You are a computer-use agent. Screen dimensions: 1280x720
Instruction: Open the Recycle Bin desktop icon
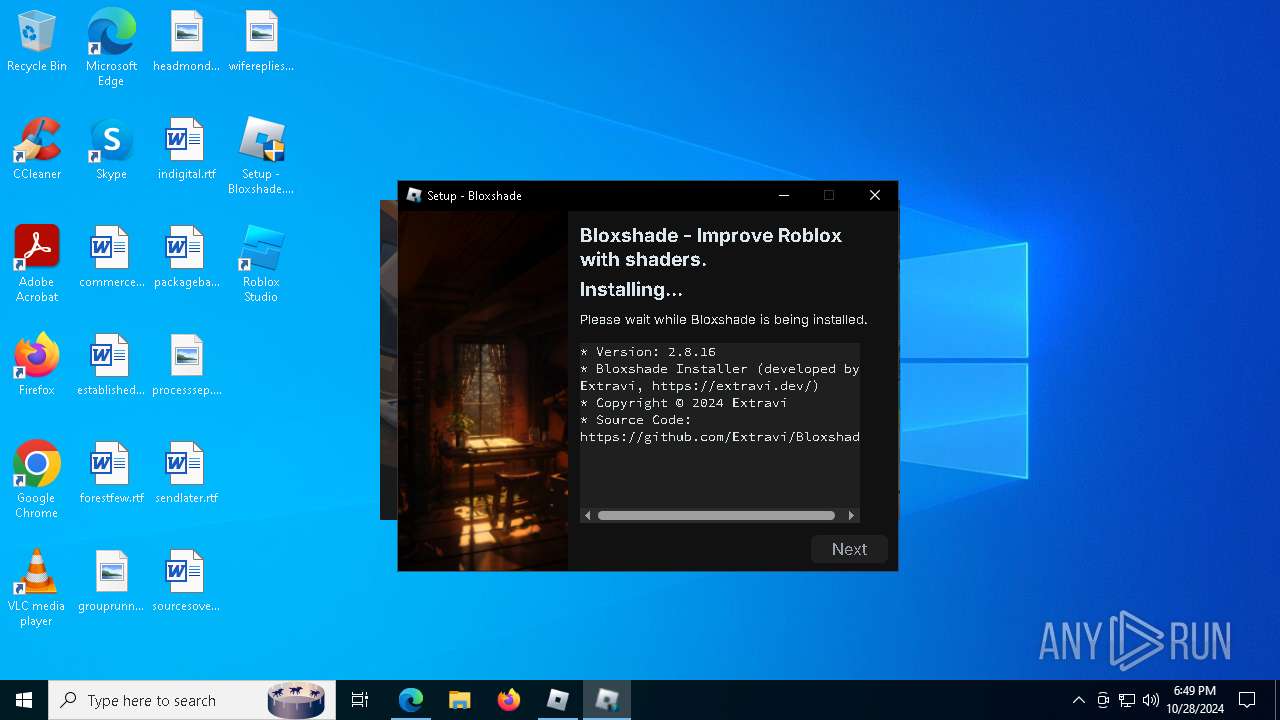click(37, 42)
